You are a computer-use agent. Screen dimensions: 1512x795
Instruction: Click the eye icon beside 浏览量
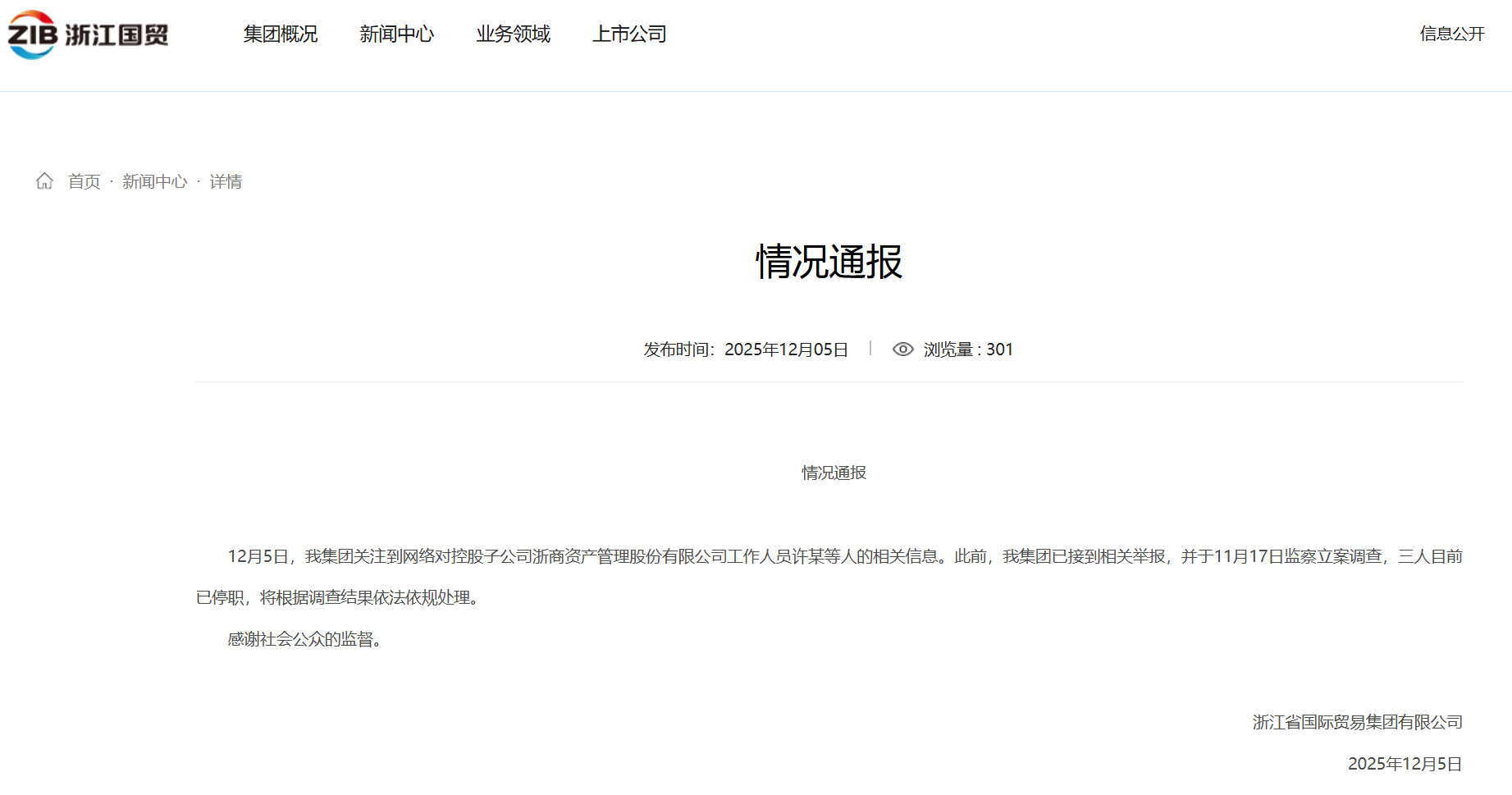(902, 350)
